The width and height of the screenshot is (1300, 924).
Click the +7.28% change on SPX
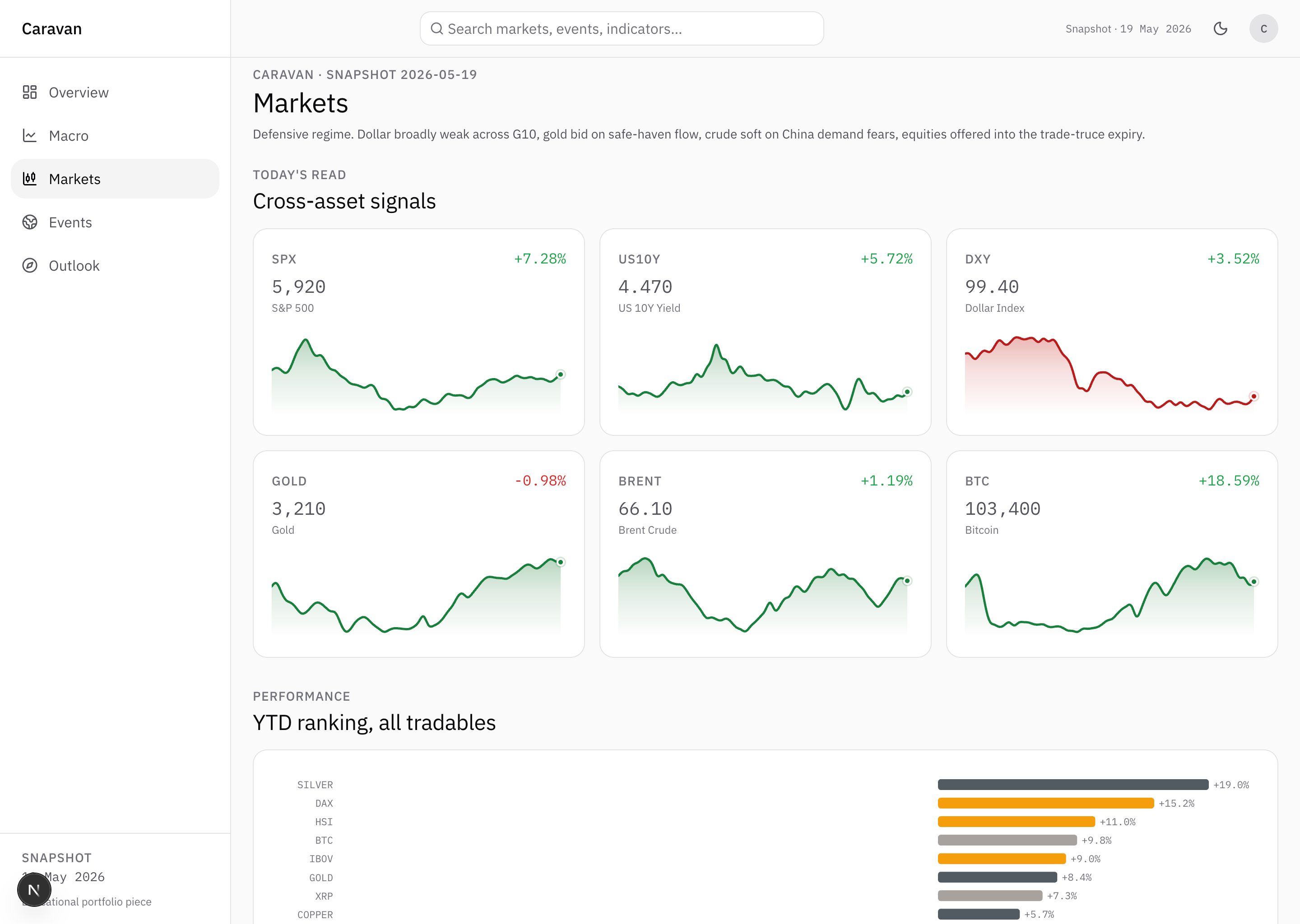[539, 259]
